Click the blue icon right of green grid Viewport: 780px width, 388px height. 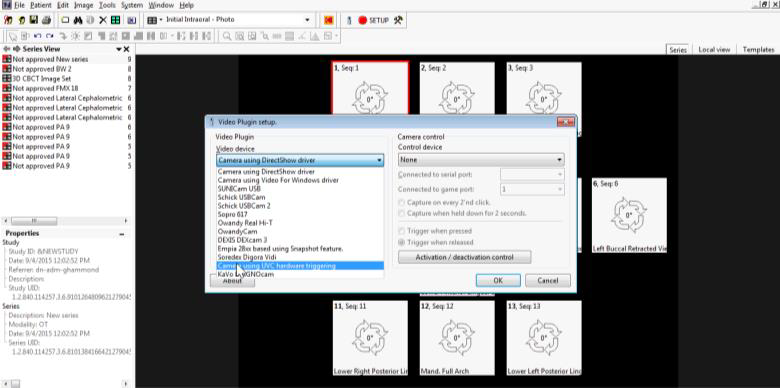(x=132, y=20)
